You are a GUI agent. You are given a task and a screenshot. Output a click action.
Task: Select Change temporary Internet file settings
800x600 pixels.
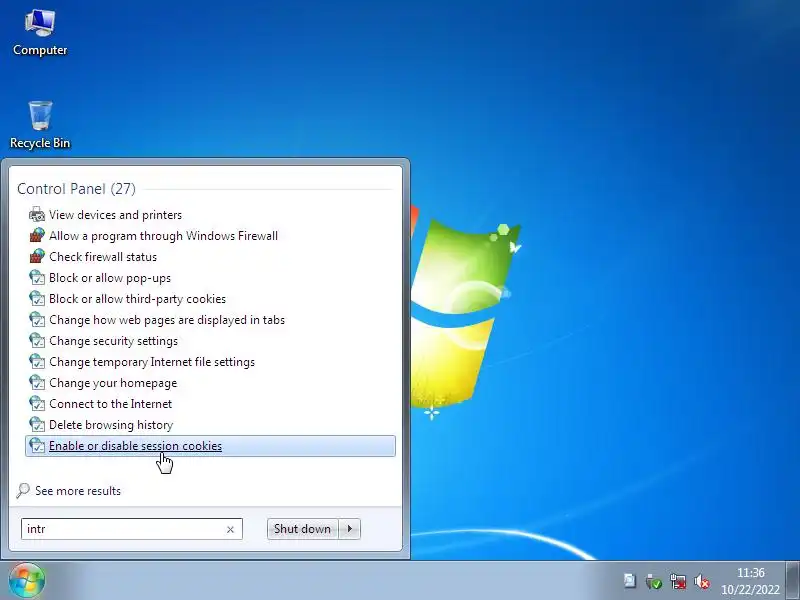point(152,362)
